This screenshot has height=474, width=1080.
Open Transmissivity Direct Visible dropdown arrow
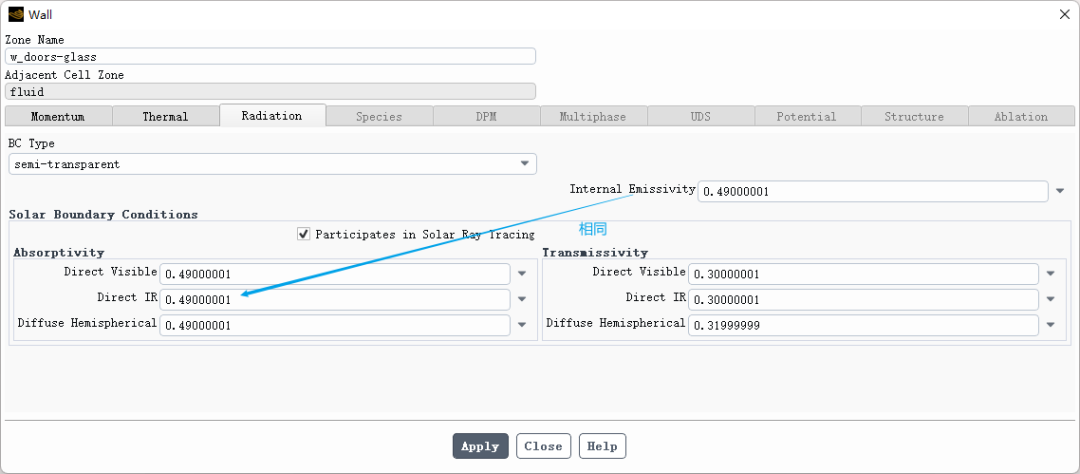pyautogui.click(x=1050, y=274)
